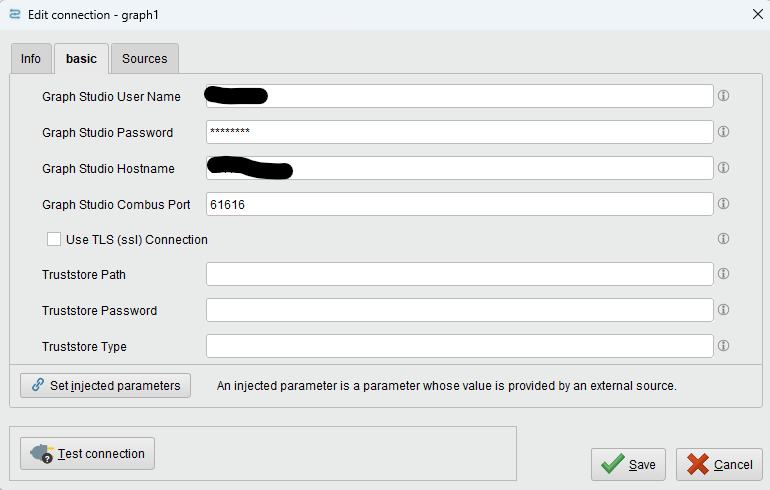The image size is (770, 490).
Task: Select the basic tab
Action: click(82, 59)
